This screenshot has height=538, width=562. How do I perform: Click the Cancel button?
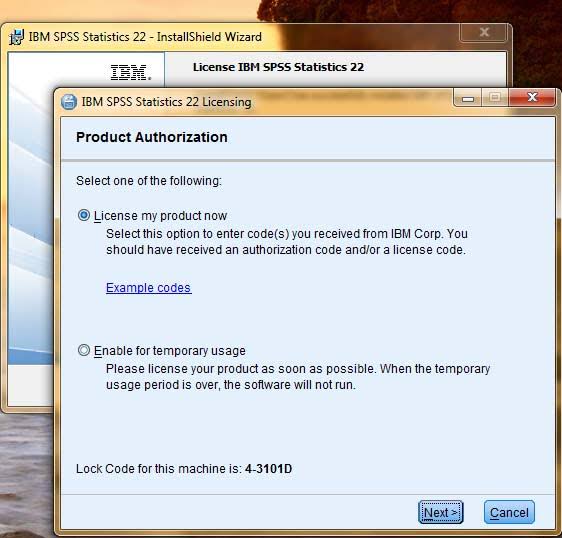point(509,512)
